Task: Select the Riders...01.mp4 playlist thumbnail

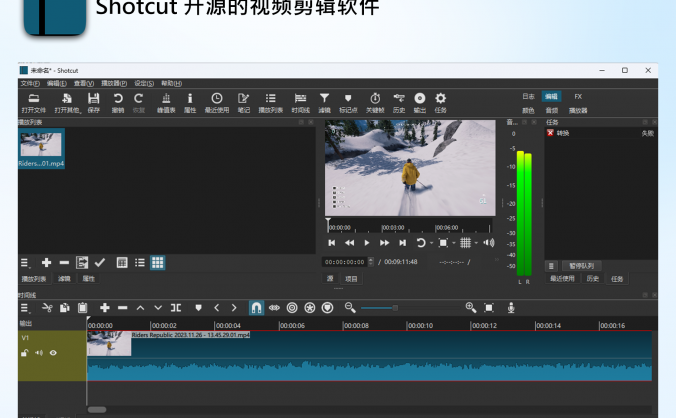Action: click(x=41, y=149)
